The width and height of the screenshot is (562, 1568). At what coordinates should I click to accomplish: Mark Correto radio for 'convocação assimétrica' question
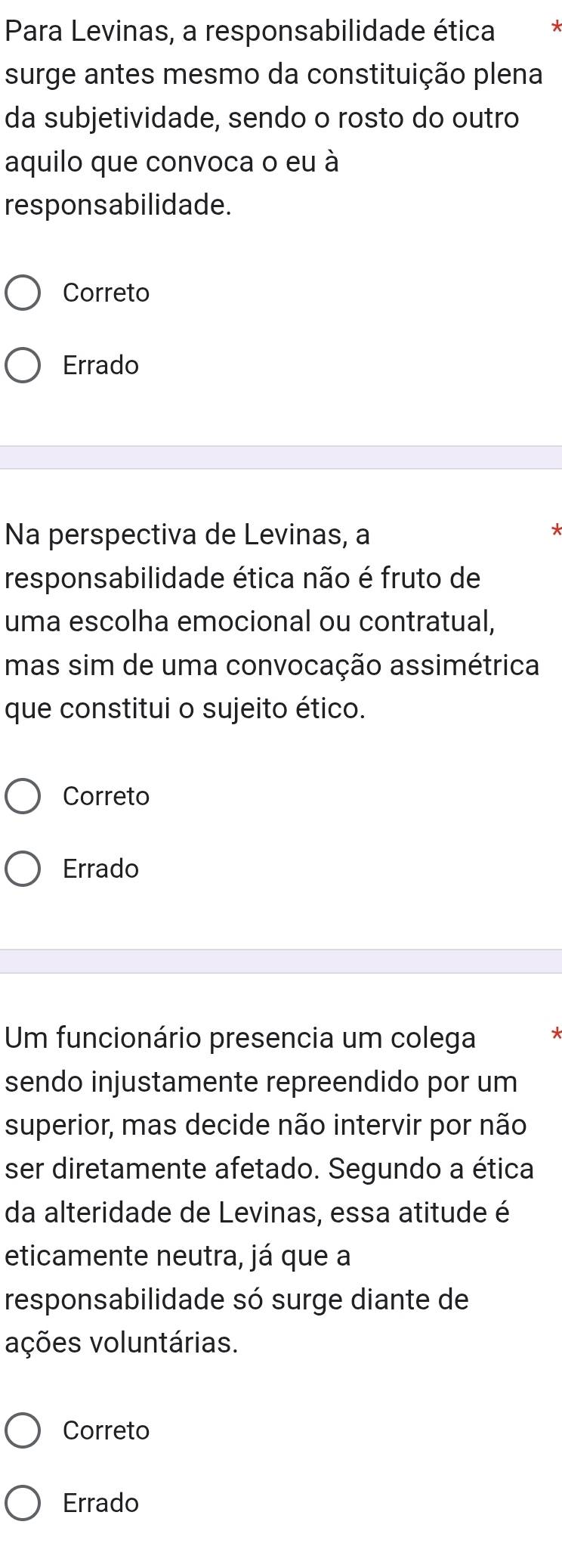tap(23, 797)
